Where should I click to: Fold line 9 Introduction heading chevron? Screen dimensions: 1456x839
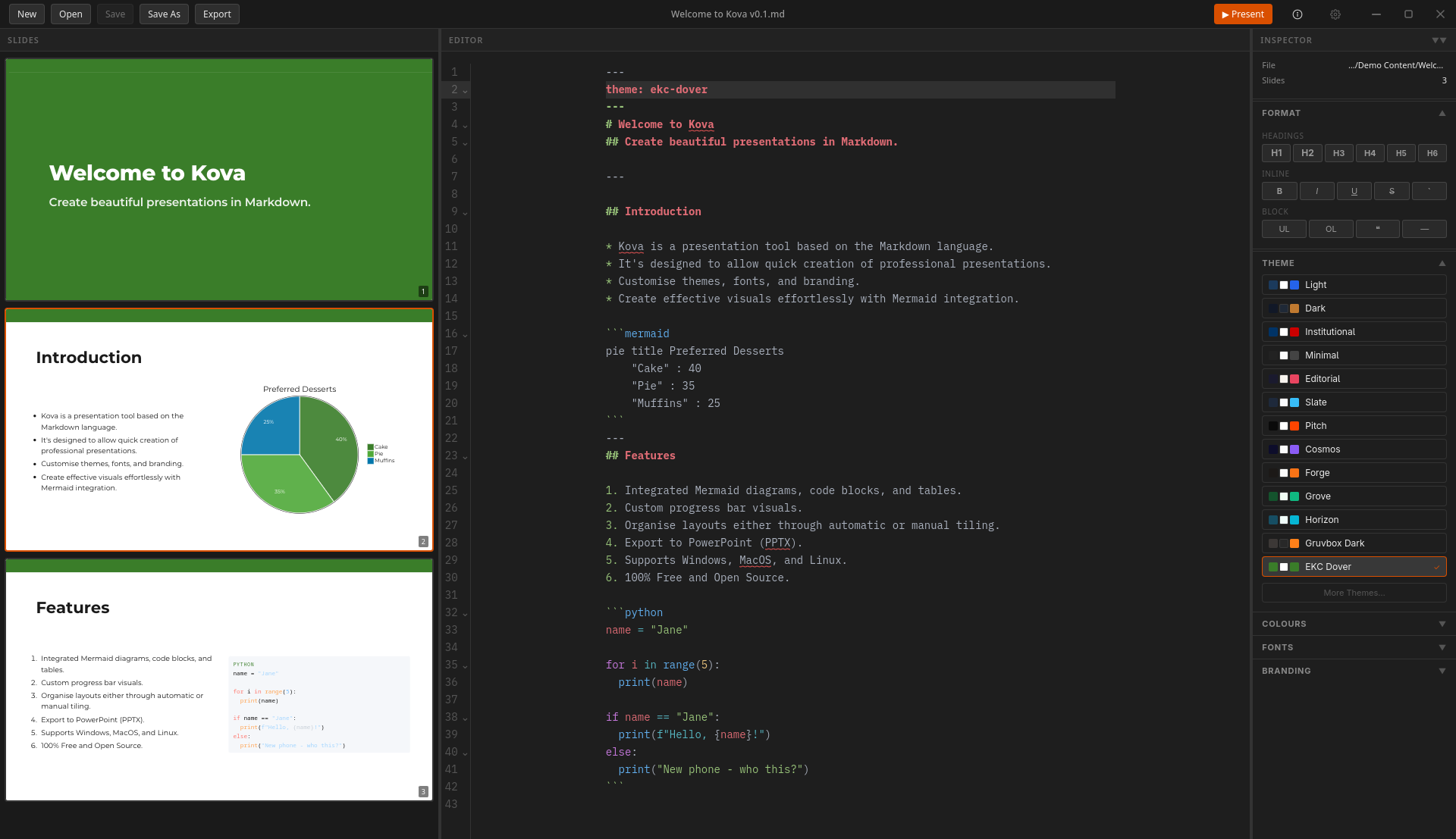pos(465,213)
